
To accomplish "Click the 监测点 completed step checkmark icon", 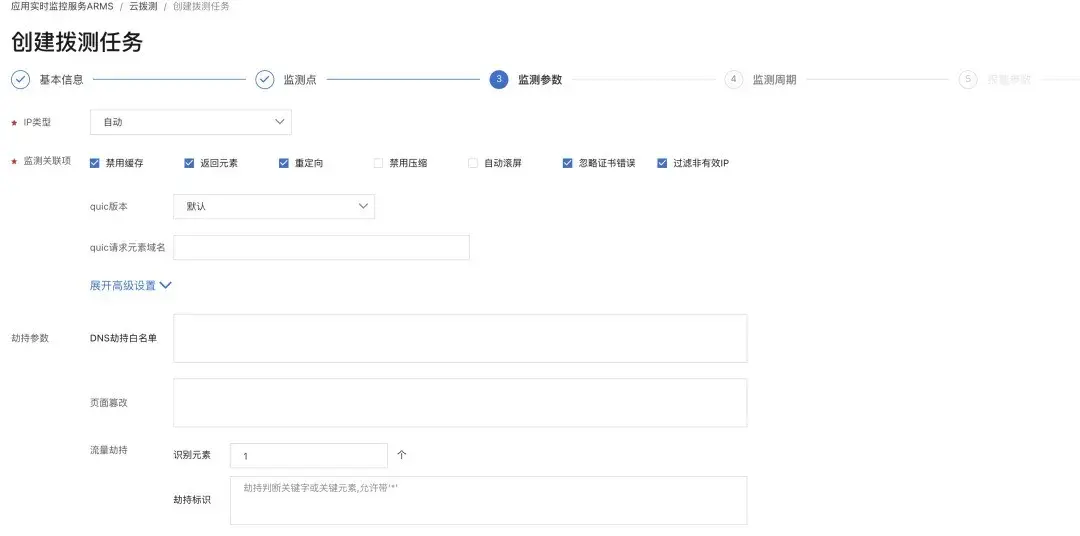I will point(265,80).
